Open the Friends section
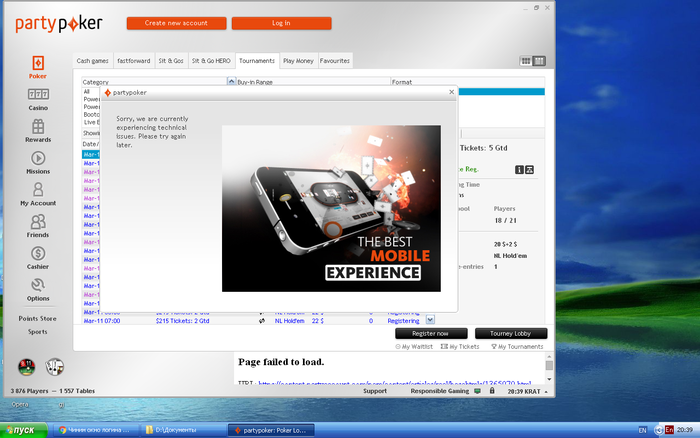 coord(38,226)
